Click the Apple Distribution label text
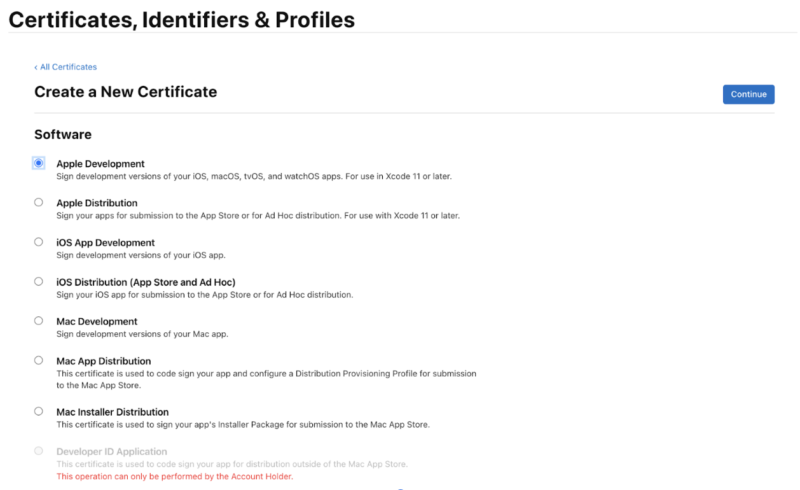 coord(97,203)
